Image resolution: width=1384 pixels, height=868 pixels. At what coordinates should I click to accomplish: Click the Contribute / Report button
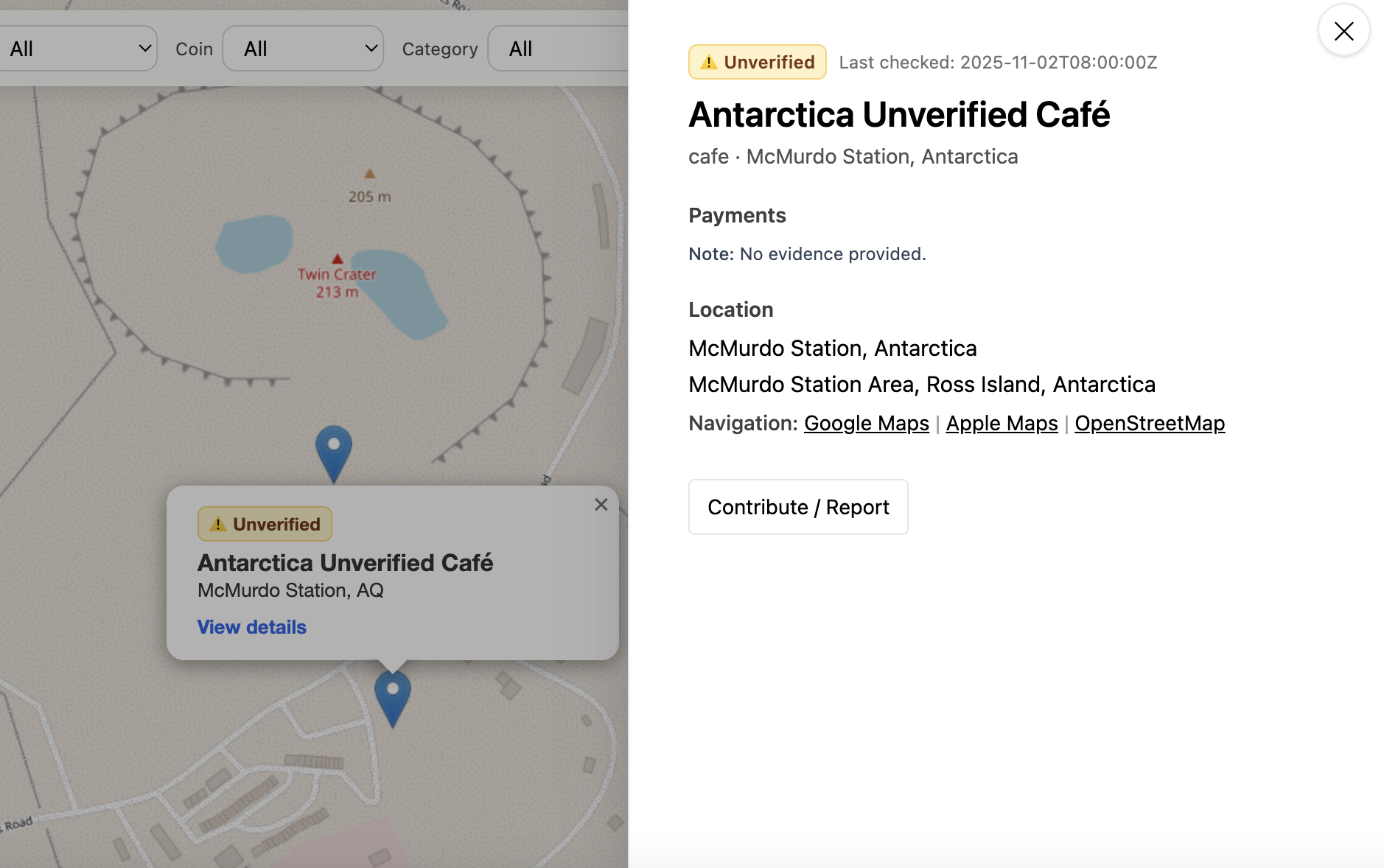pos(798,507)
